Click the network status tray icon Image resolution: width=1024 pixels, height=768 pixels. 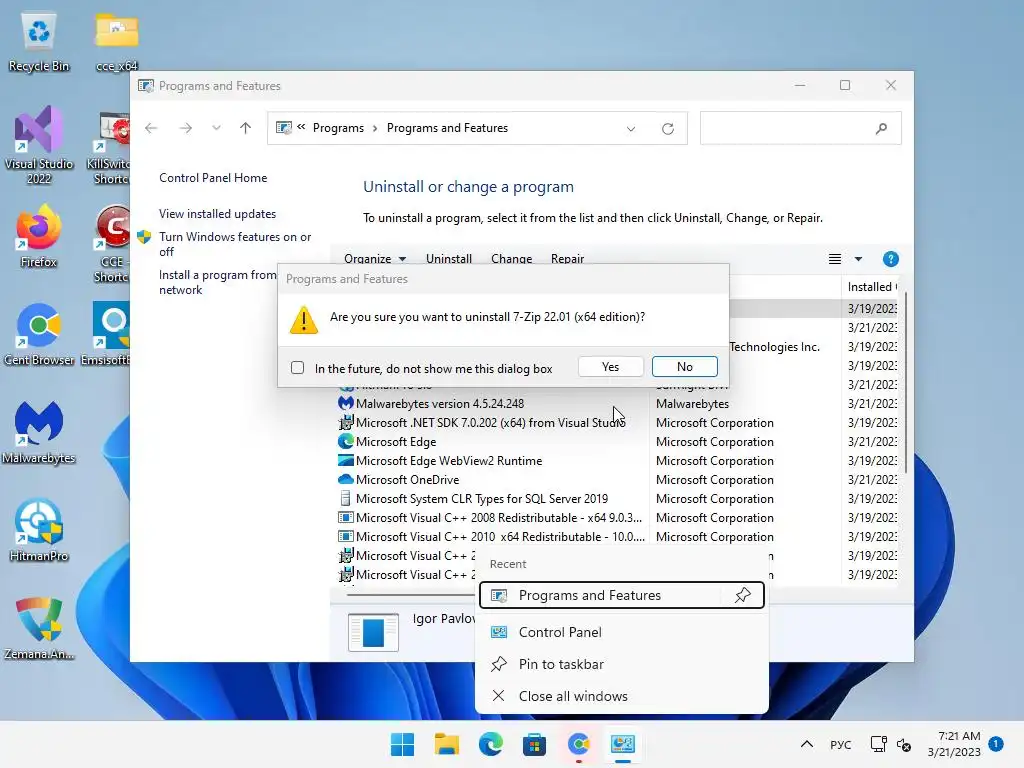pyautogui.click(x=878, y=744)
